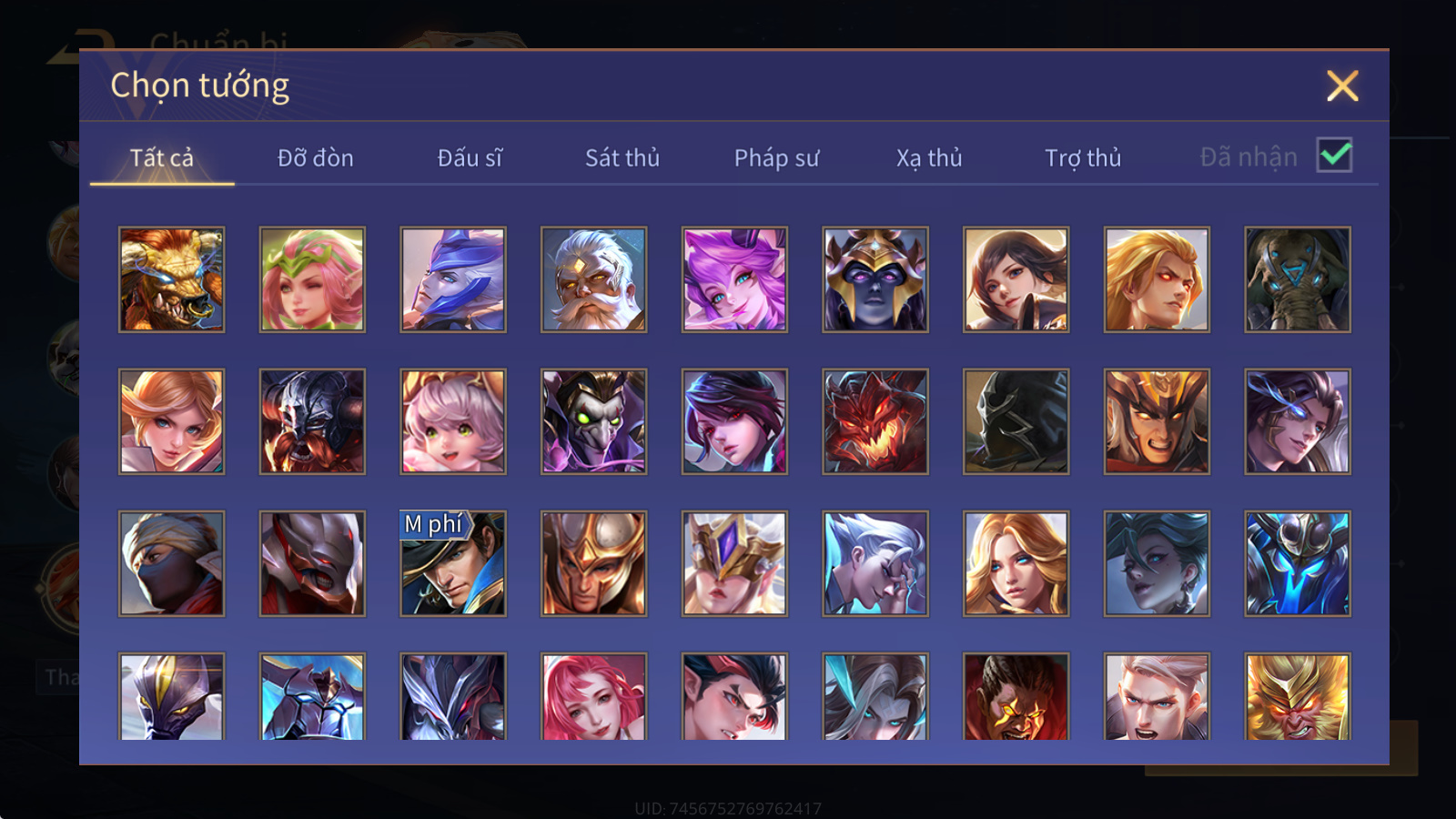Select the golden monkey king hero portrait

tap(1297, 697)
